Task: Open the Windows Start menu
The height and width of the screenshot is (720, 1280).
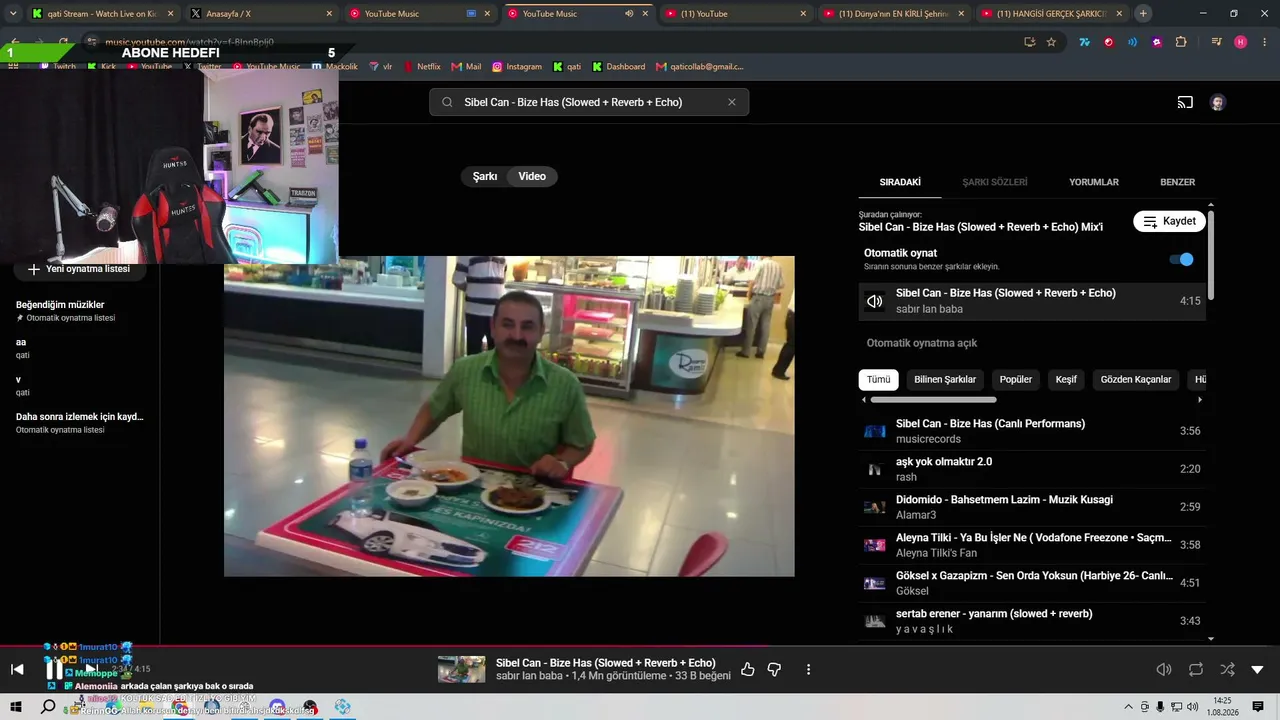Action: pos(16,707)
